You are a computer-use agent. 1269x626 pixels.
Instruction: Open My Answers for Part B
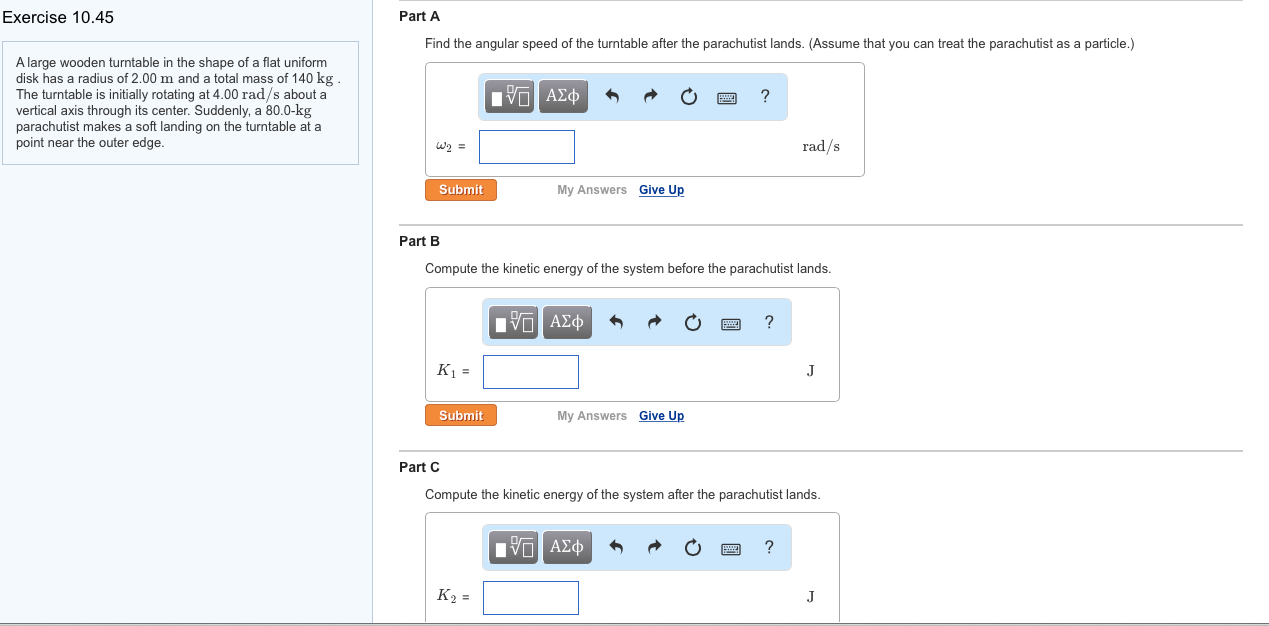coord(592,416)
